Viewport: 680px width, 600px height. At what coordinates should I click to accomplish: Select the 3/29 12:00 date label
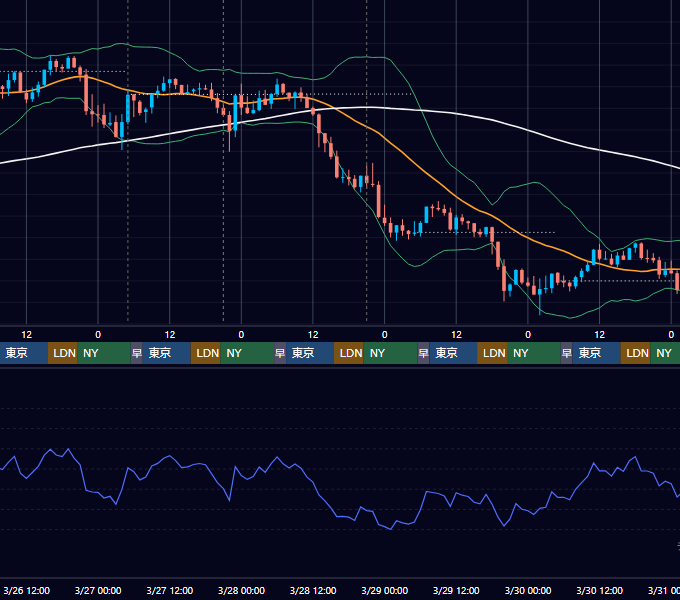tap(456, 590)
